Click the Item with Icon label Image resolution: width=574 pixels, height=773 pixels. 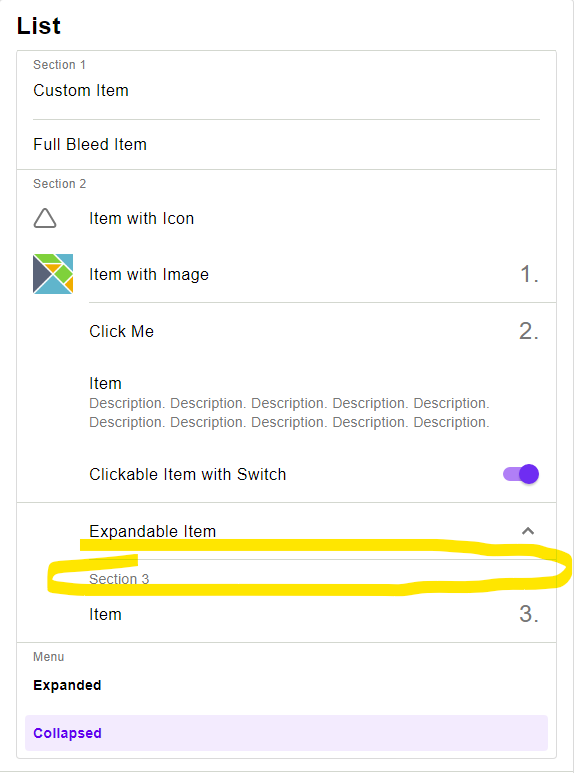tap(142, 218)
